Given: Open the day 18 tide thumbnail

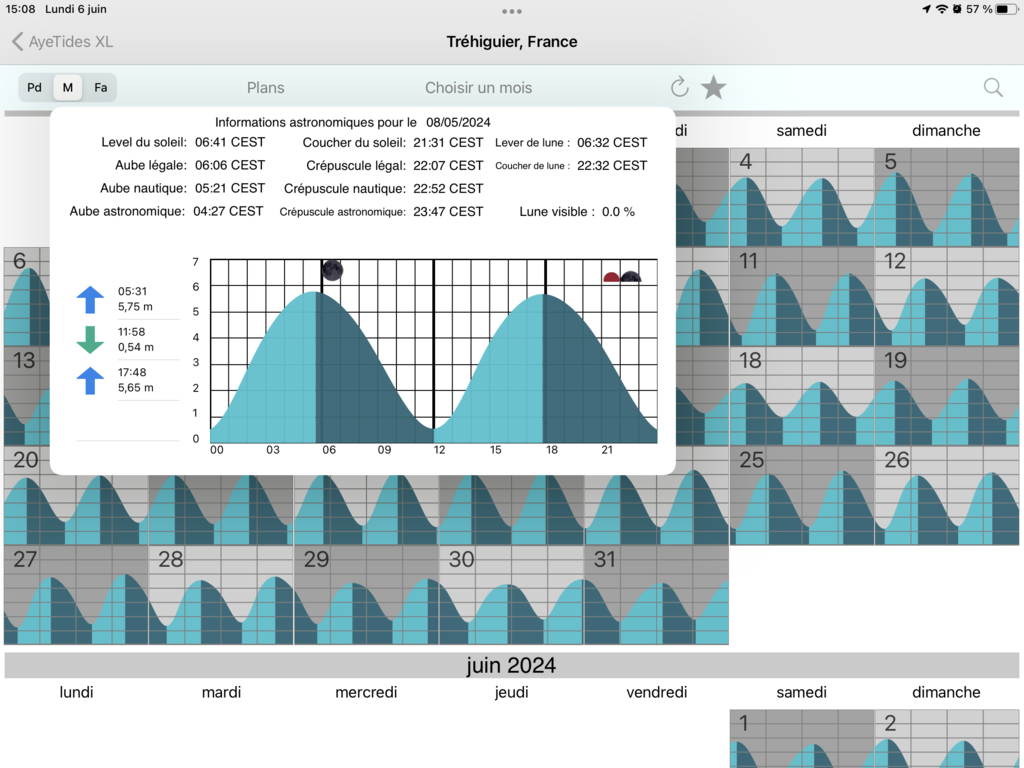Looking at the screenshot, I should coord(801,396).
